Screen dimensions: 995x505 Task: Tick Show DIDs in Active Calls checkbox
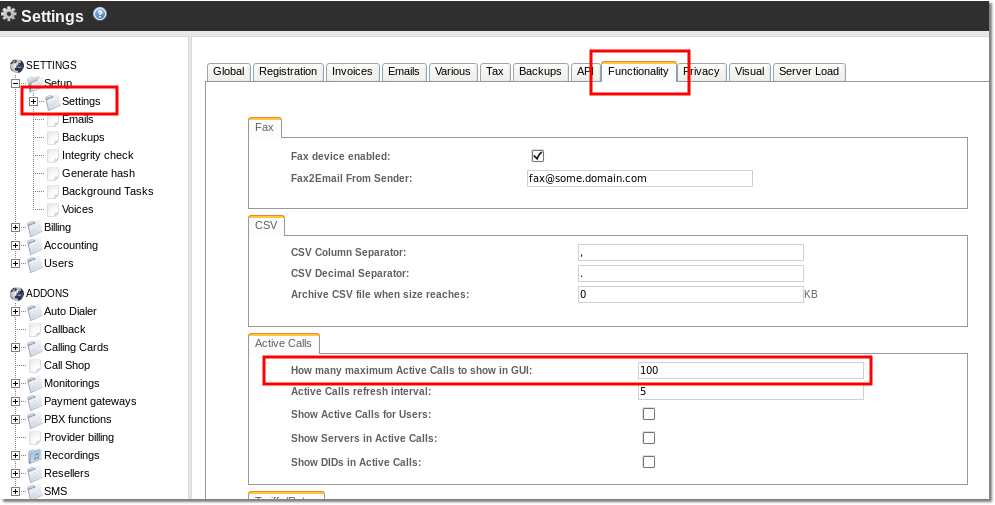[648, 462]
